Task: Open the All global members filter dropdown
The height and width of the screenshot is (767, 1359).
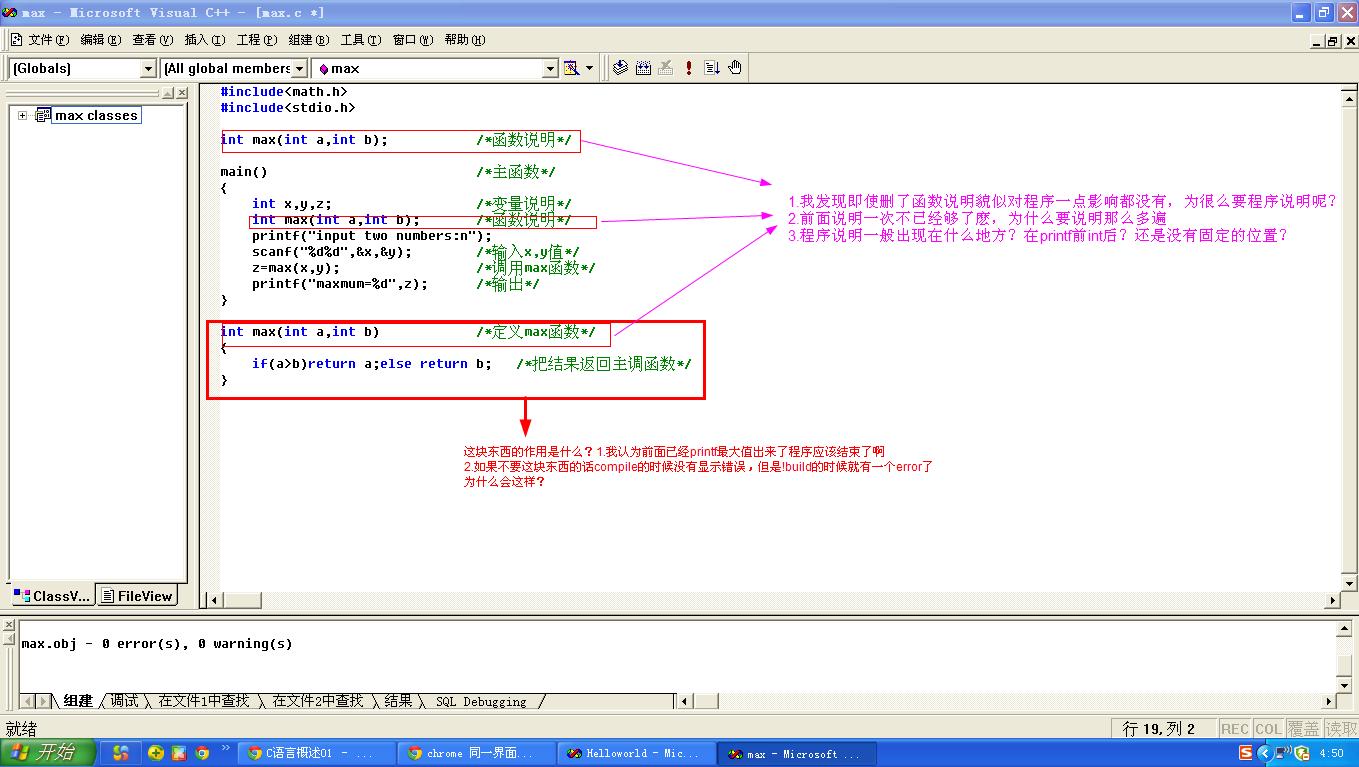Action: point(299,68)
